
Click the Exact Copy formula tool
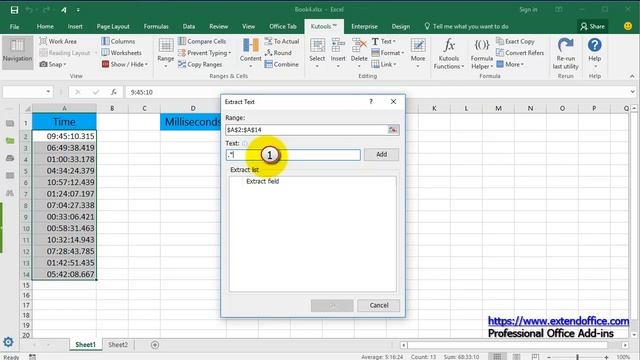516,41
